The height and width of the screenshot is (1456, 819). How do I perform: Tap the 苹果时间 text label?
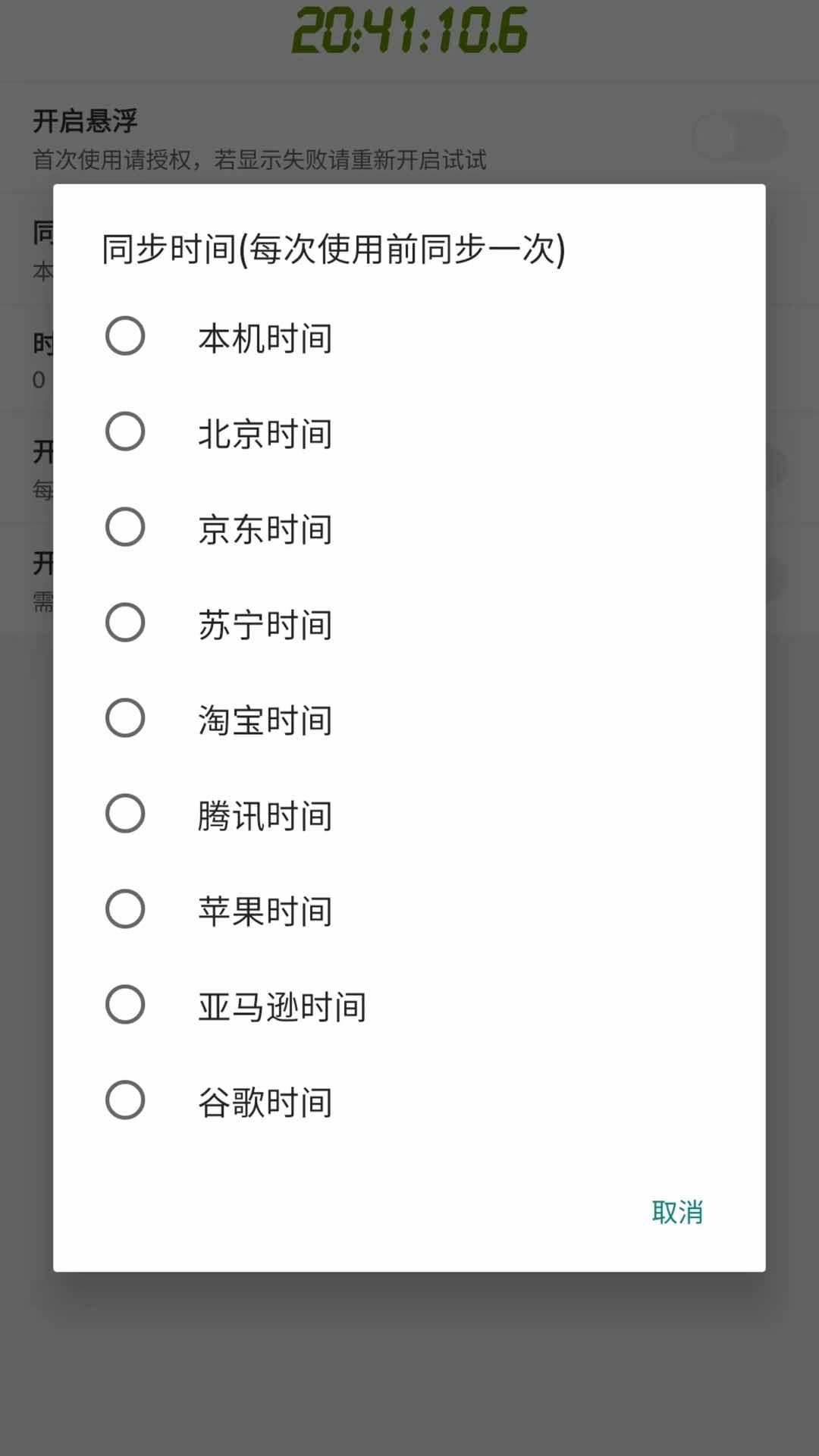(265, 912)
